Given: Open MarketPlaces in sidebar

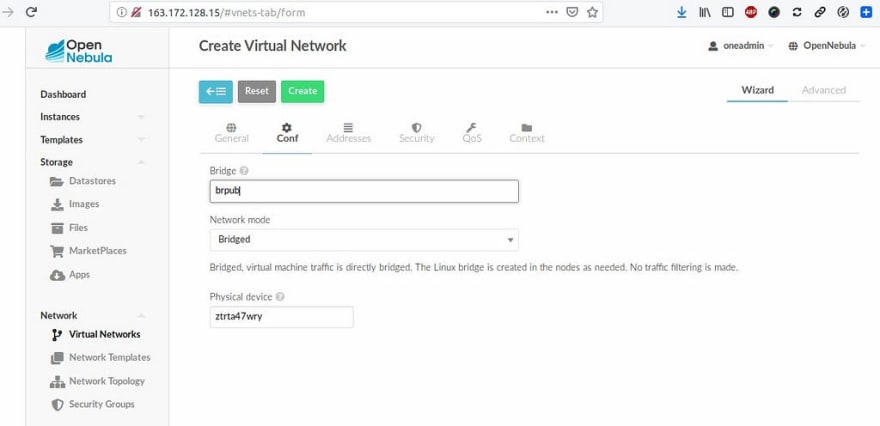Looking at the screenshot, I should (98, 251).
